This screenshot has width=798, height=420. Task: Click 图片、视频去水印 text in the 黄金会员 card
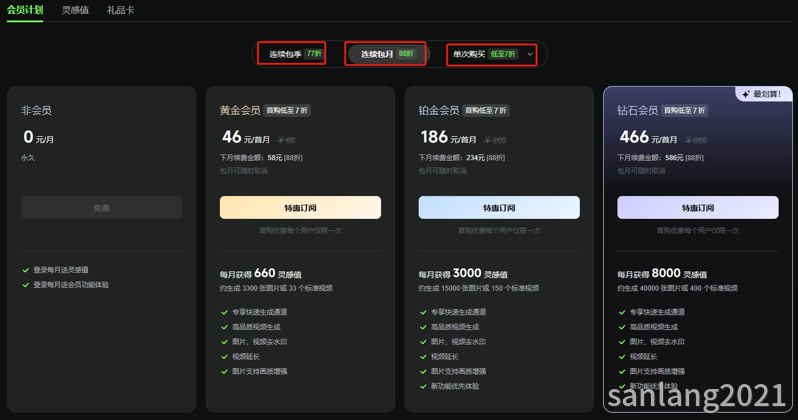260,342
